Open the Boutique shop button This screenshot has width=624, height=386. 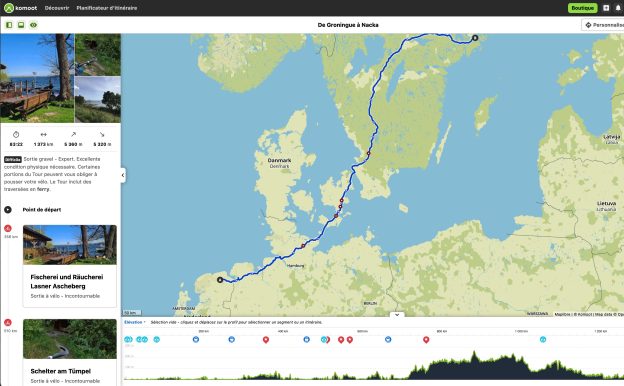tap(582, 8)
